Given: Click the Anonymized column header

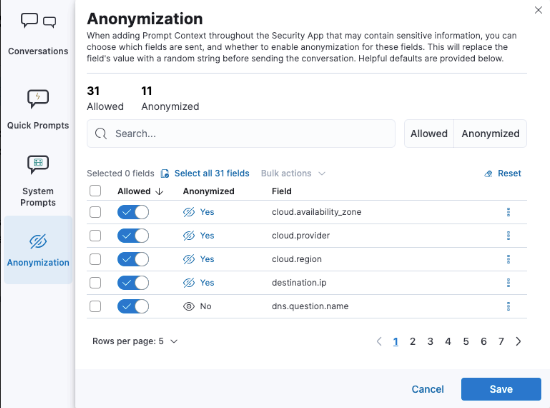Looking at the screenshot, I should coord(208,191).
